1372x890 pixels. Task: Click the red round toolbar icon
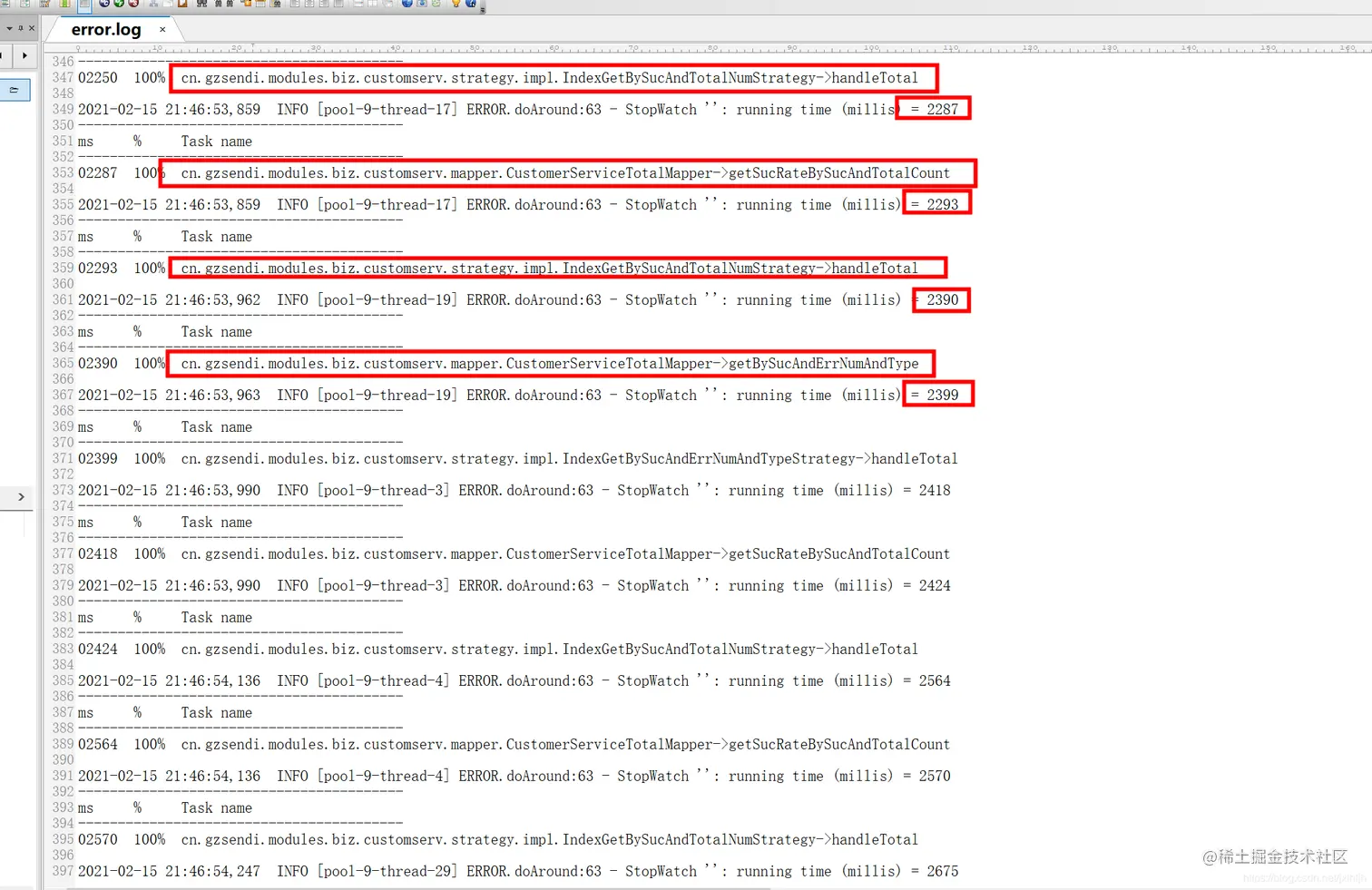[133, 4]
